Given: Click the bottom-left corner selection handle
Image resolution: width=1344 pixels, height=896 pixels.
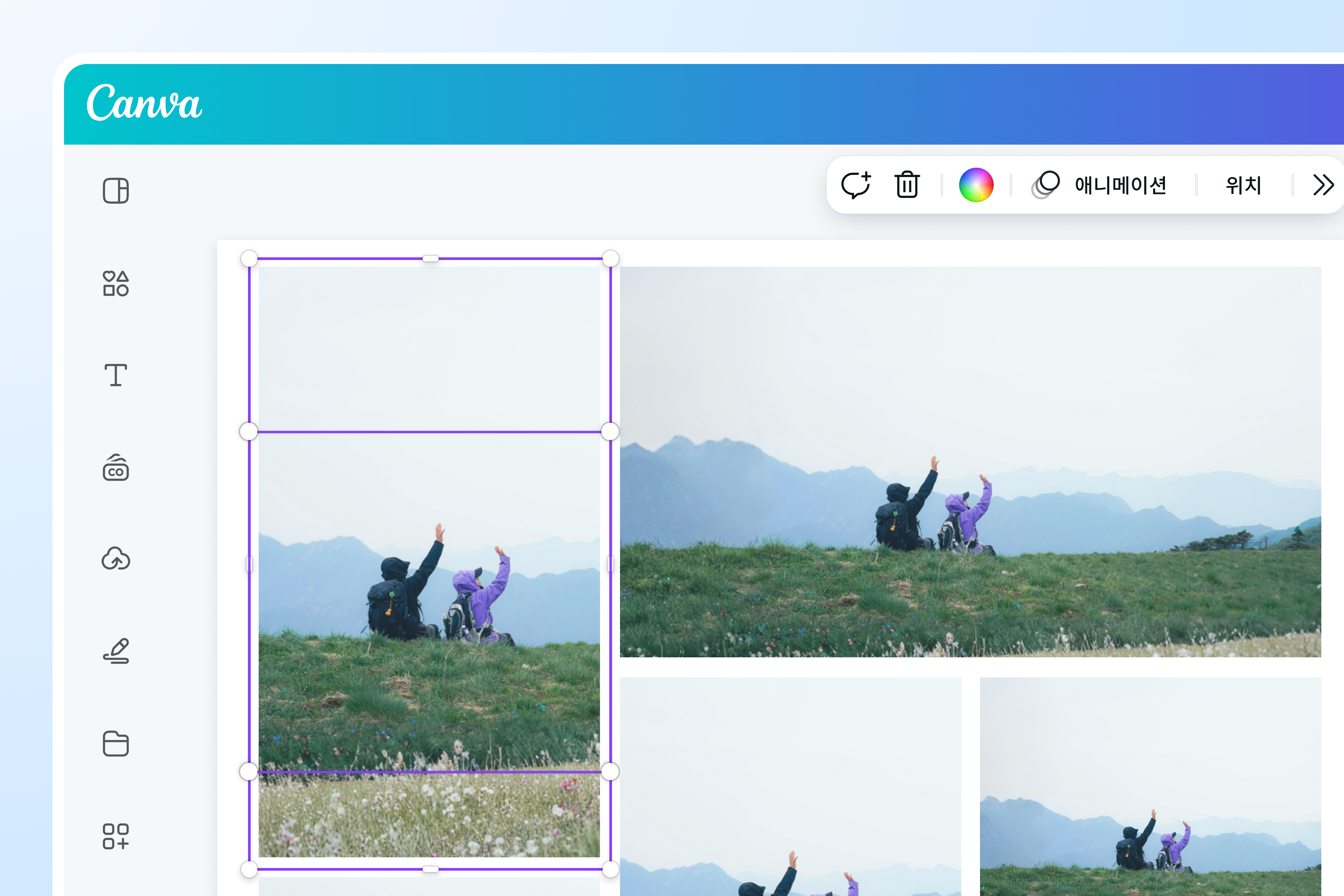Looking at the screenshot, I should click(x=249, y=869).
